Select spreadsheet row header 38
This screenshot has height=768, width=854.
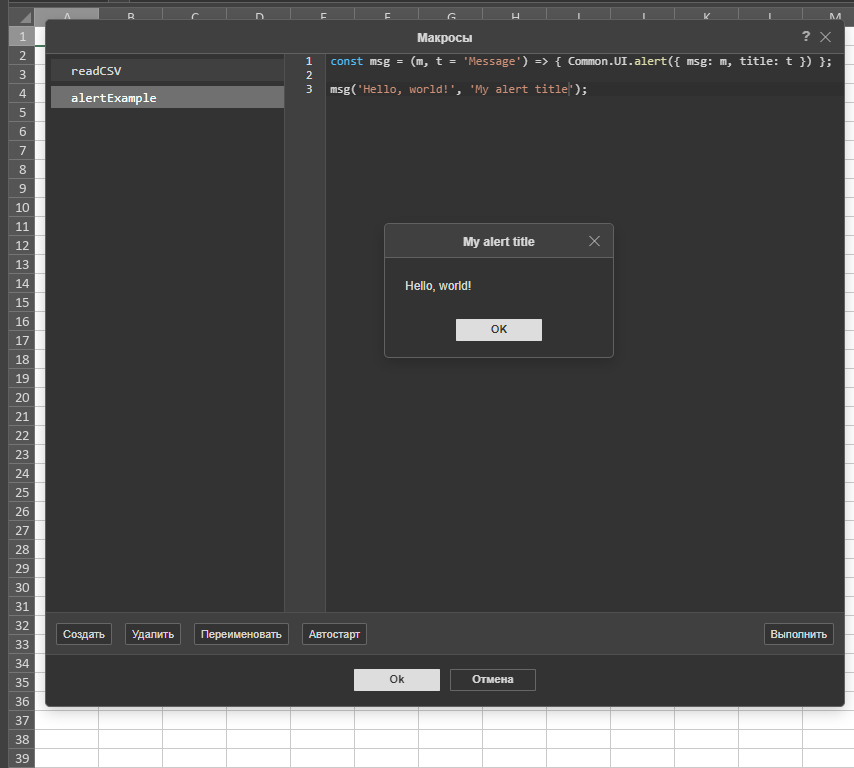pos(22,740)
